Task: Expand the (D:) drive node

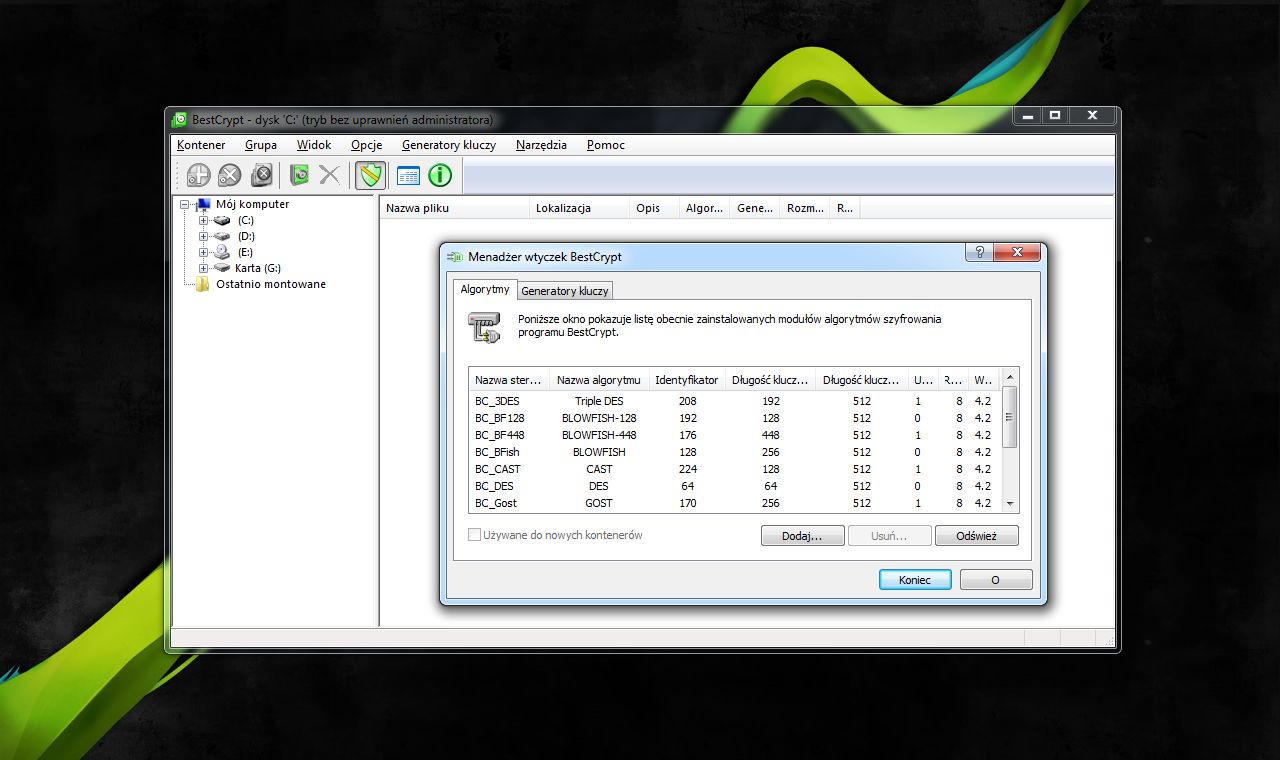Action: pos(204,236)
